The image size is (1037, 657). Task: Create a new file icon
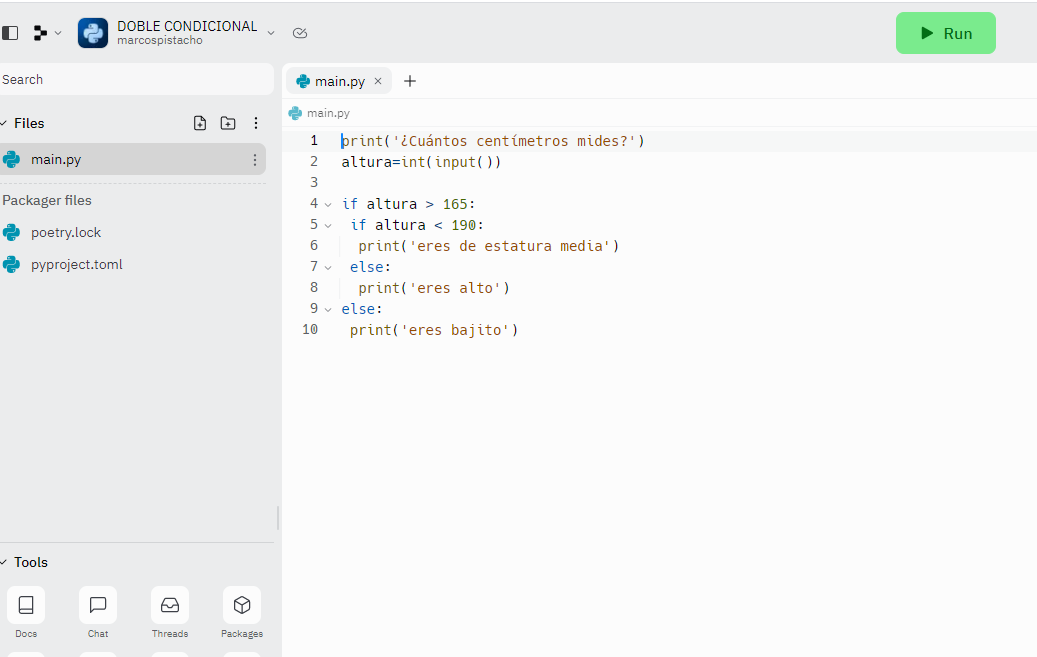tap(200, 123)
